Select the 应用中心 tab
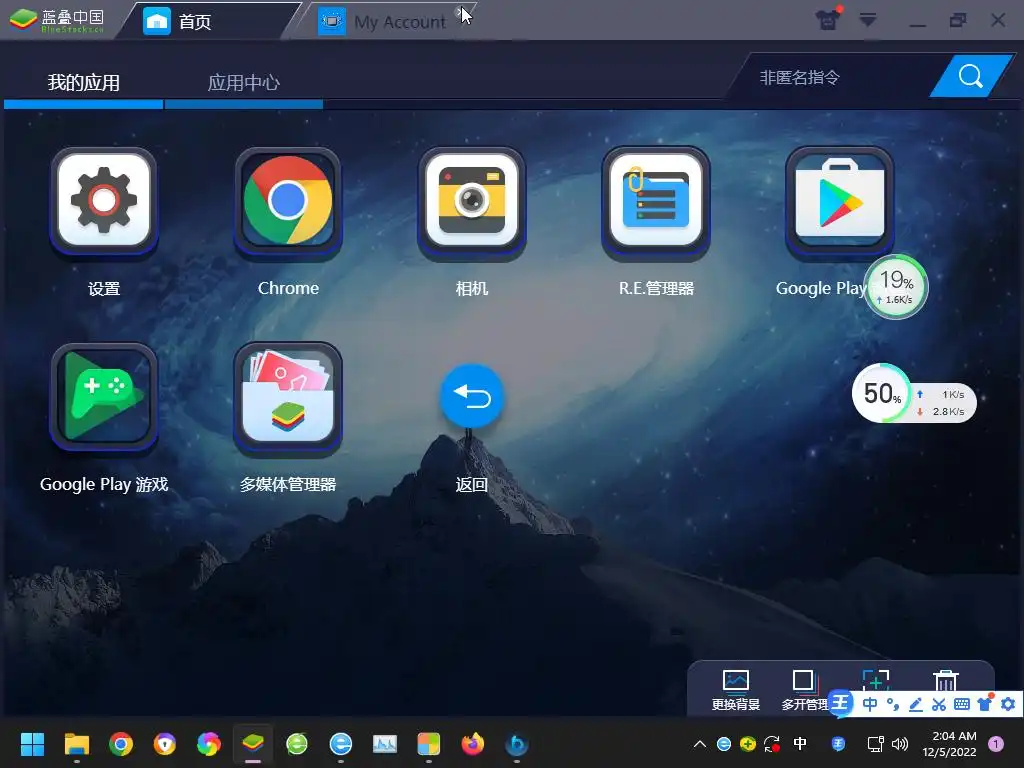The width and height of the screenshot is (1024, 768). pyautogui.click(x=244, y=83)
